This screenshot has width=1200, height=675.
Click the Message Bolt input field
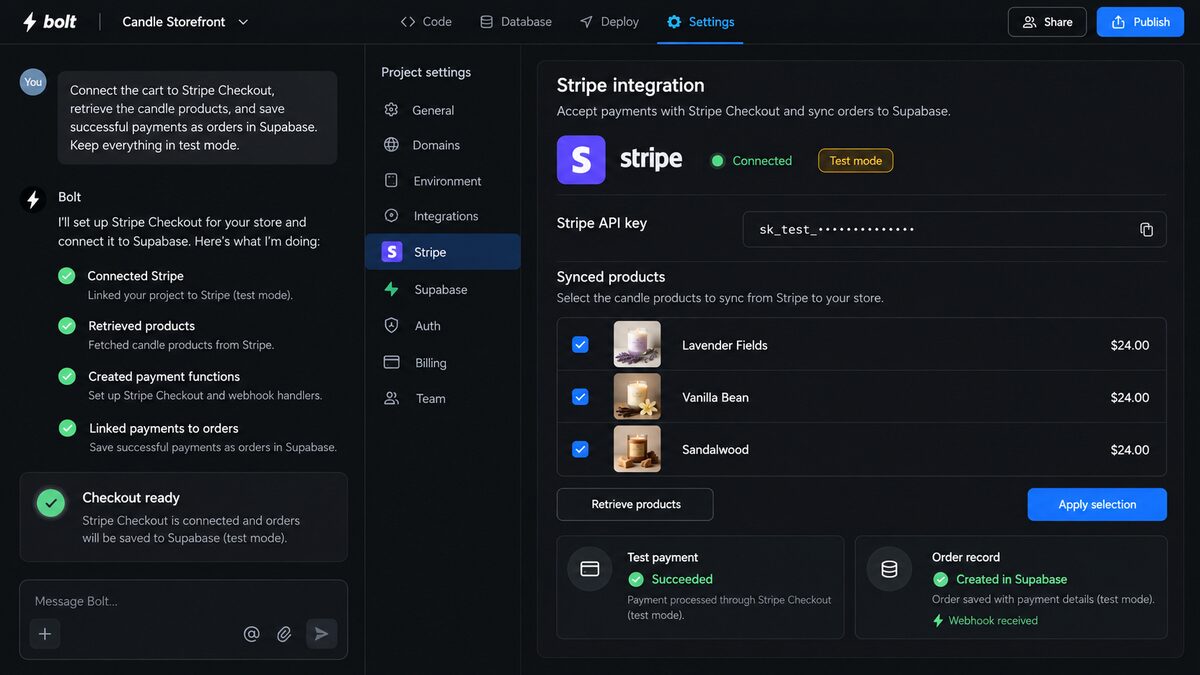[184, 601]
